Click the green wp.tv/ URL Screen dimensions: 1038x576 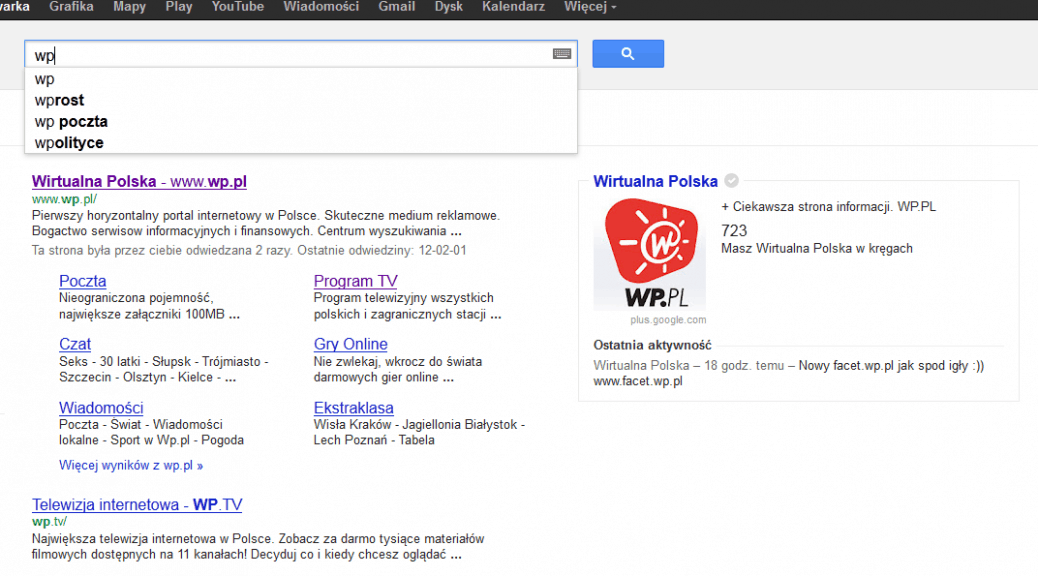click(x=50, y=522)
